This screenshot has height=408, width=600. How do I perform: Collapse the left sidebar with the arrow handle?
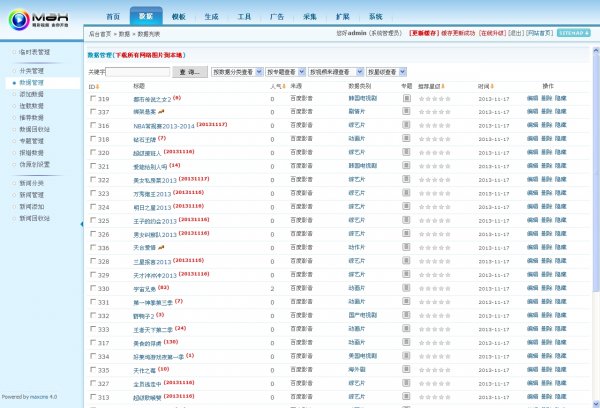82,224
